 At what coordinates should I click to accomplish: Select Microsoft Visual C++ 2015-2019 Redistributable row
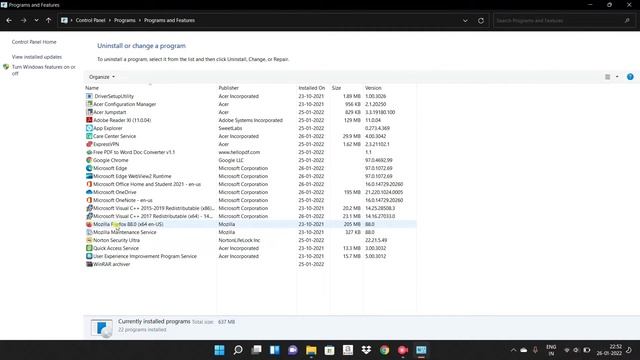250,208
